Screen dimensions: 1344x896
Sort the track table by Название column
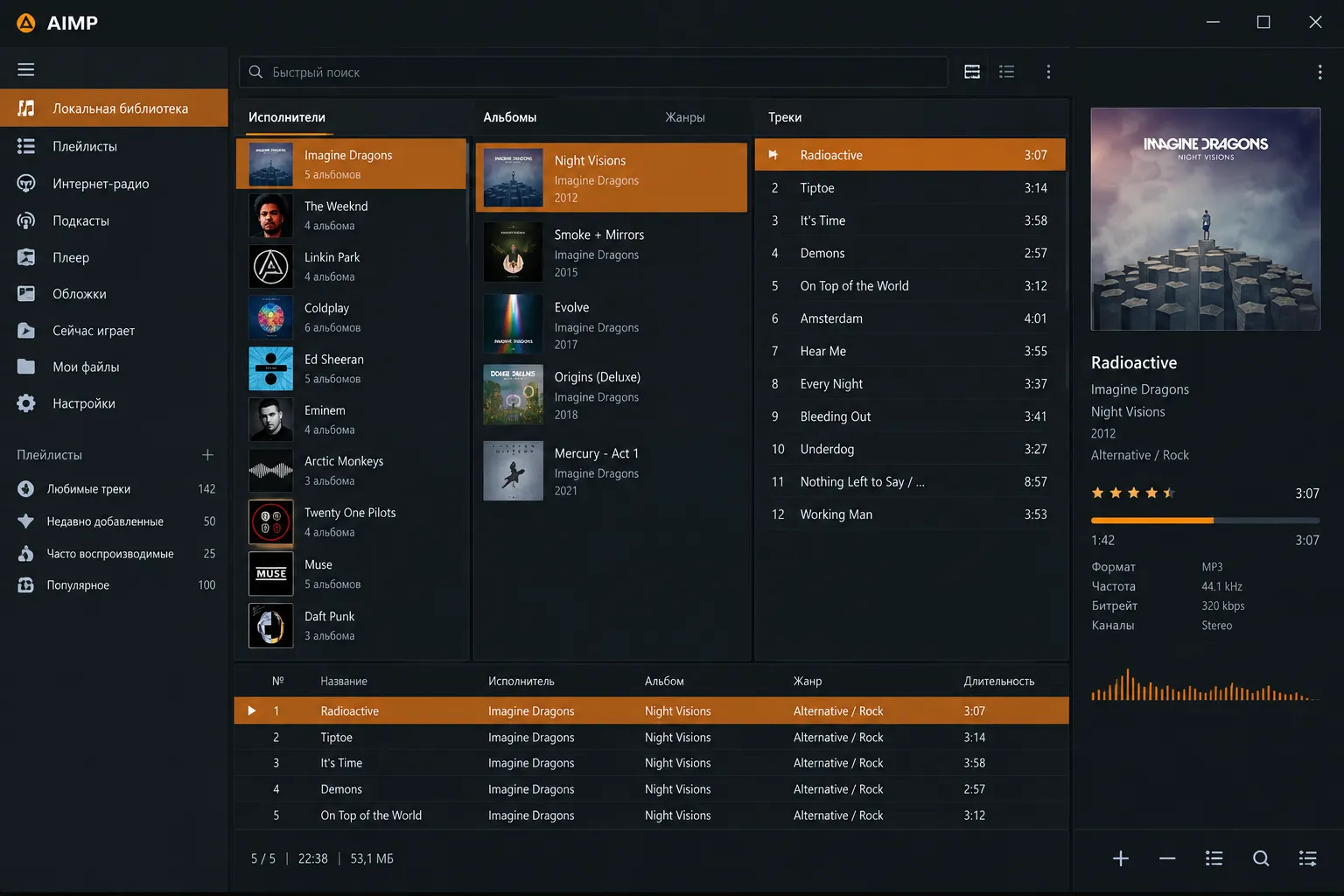(x=344, y=681)
